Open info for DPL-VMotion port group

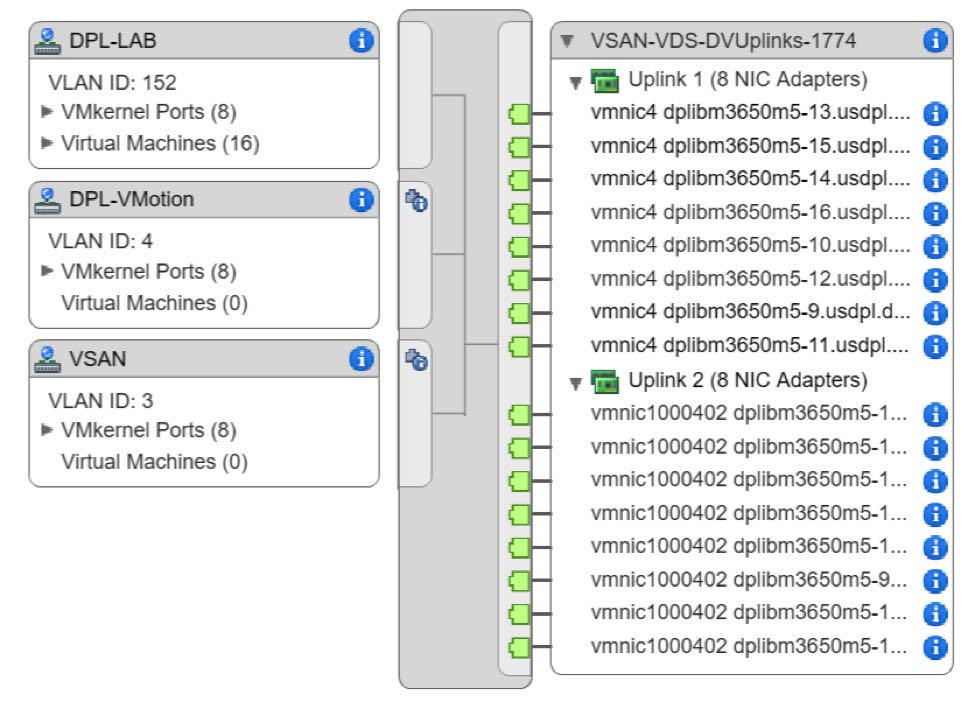point(361,200)
